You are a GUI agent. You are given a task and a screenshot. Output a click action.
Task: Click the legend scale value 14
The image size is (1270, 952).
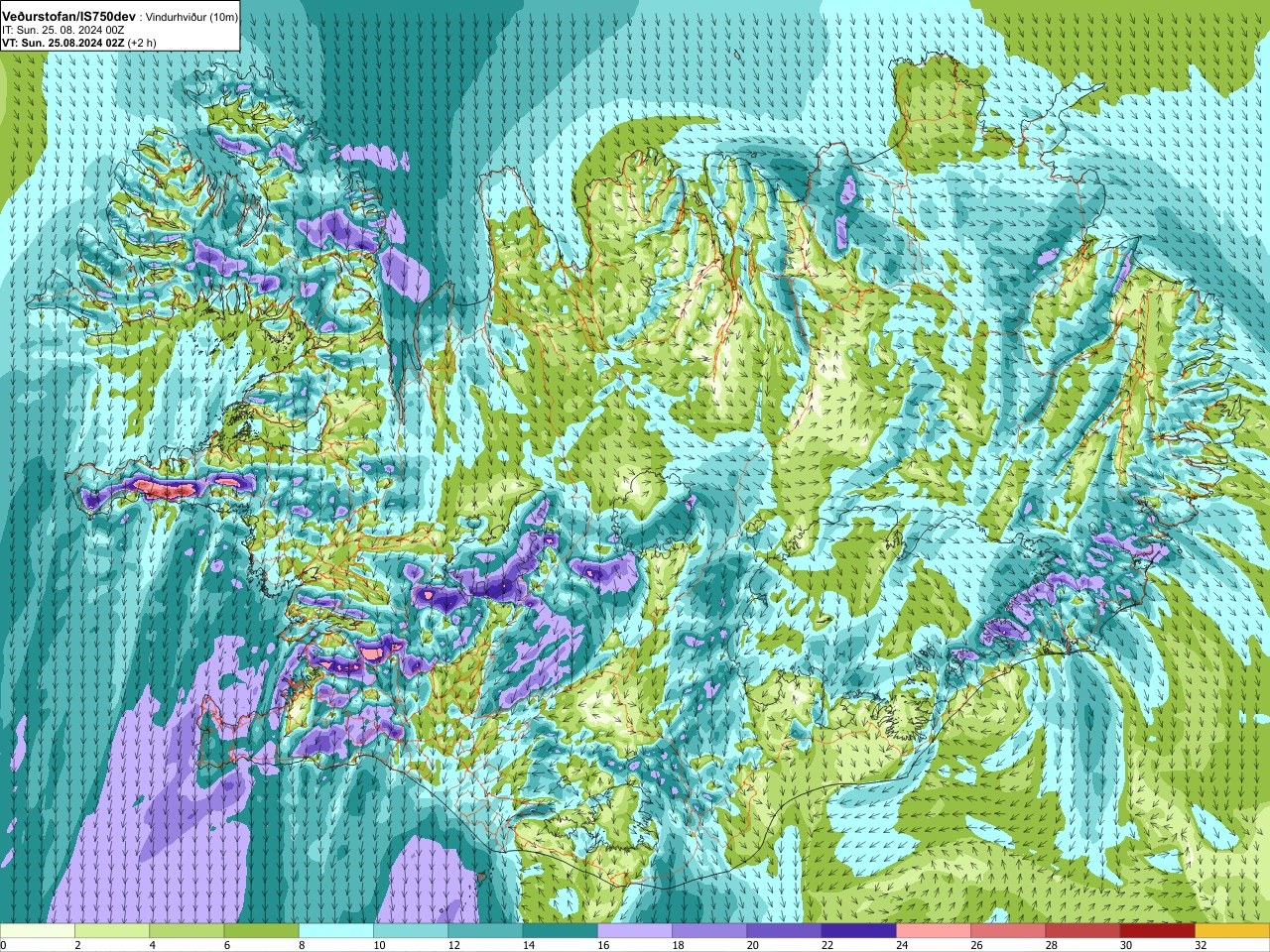[x=529, y=945]
